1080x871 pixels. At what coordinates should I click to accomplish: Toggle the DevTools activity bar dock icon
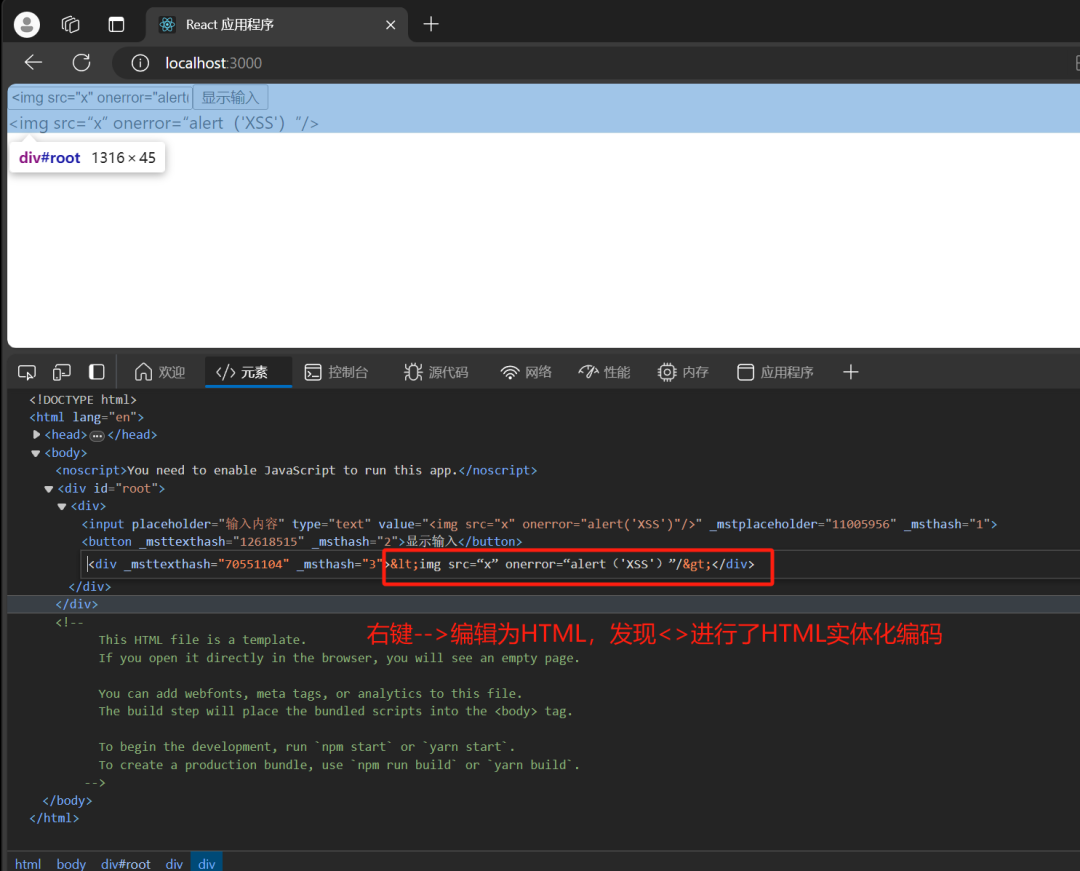(96, 372)
